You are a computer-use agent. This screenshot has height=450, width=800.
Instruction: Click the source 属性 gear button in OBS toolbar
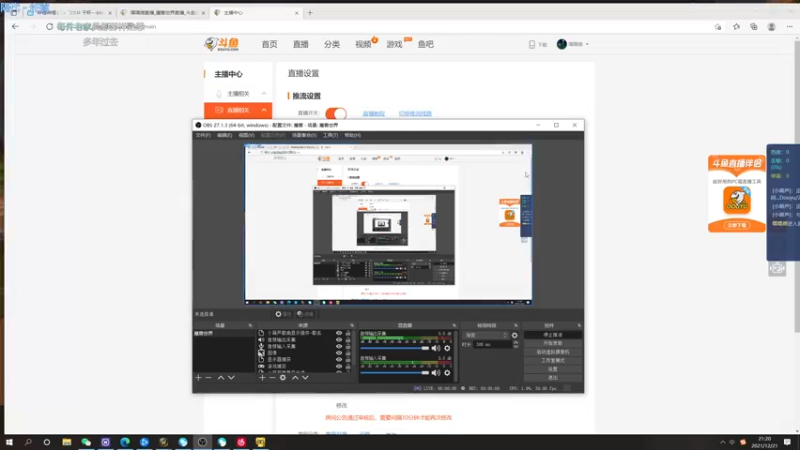click(x=283, y=314)
